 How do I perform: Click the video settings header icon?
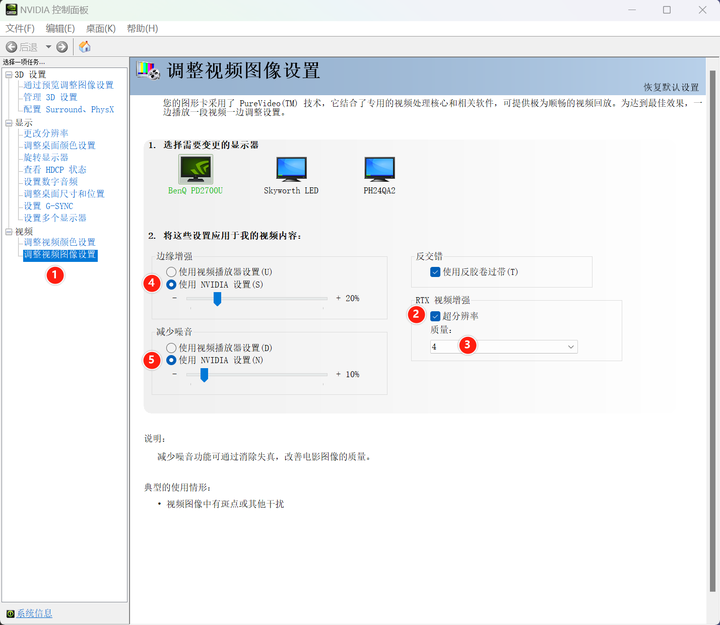(x=148, y=70)
